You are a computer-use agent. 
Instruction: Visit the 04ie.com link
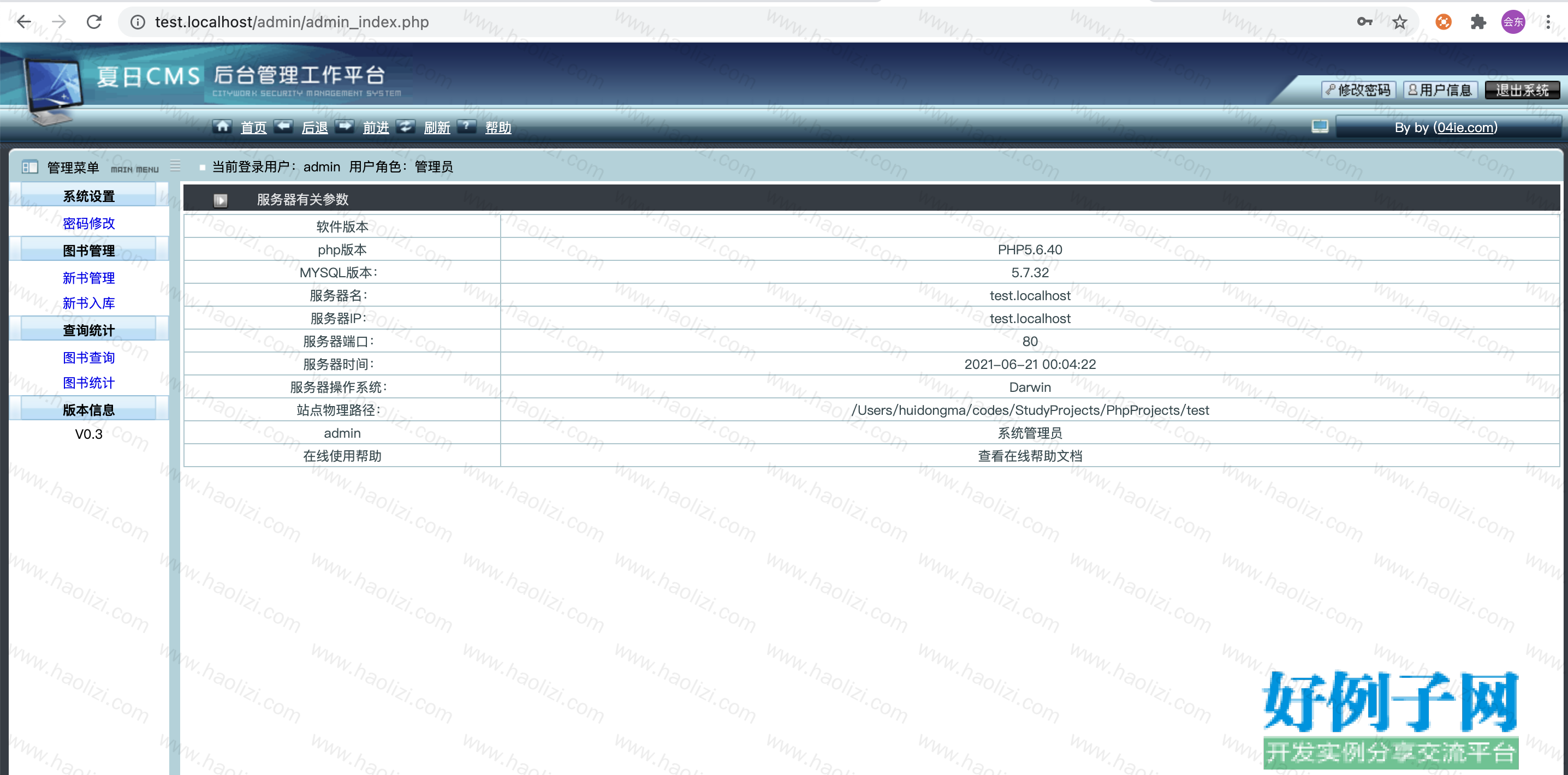tap(1464, 127)
